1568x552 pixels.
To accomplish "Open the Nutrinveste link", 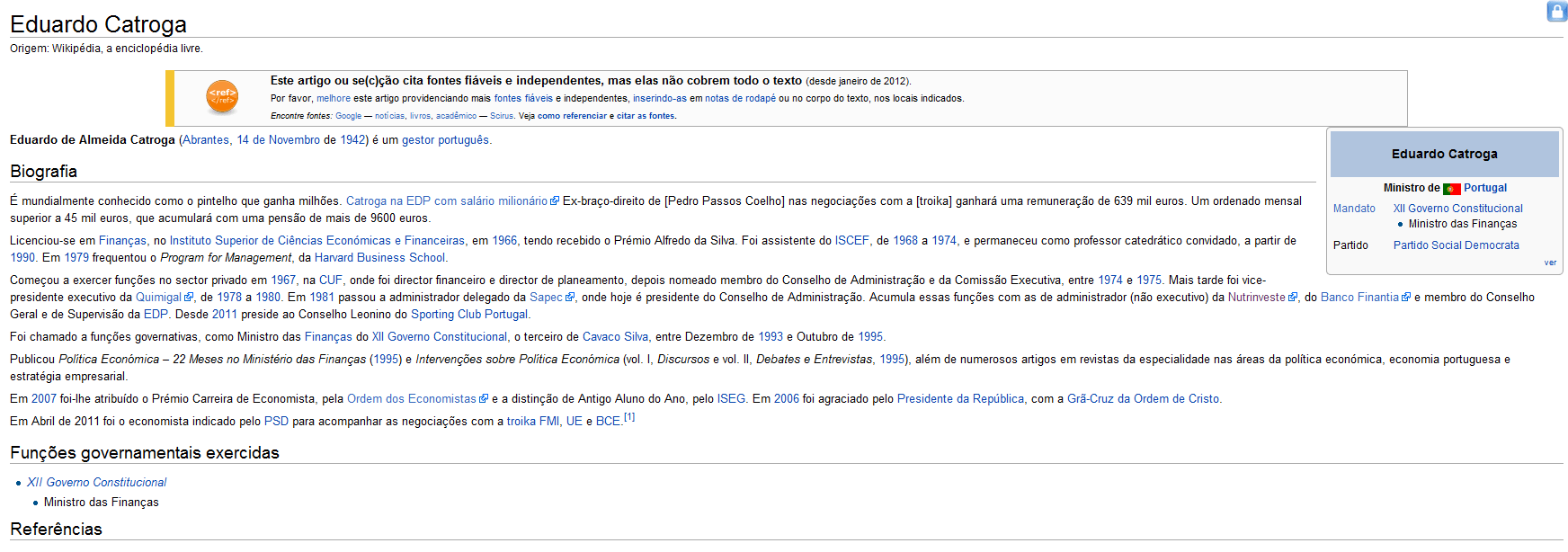I will tap(1257, 298).
